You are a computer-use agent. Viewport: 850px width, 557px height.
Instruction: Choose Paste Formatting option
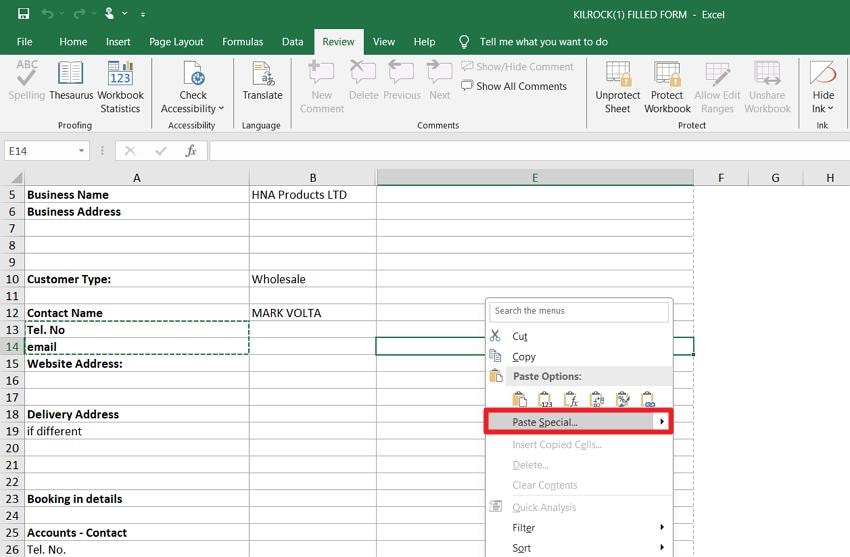[623, 400]
